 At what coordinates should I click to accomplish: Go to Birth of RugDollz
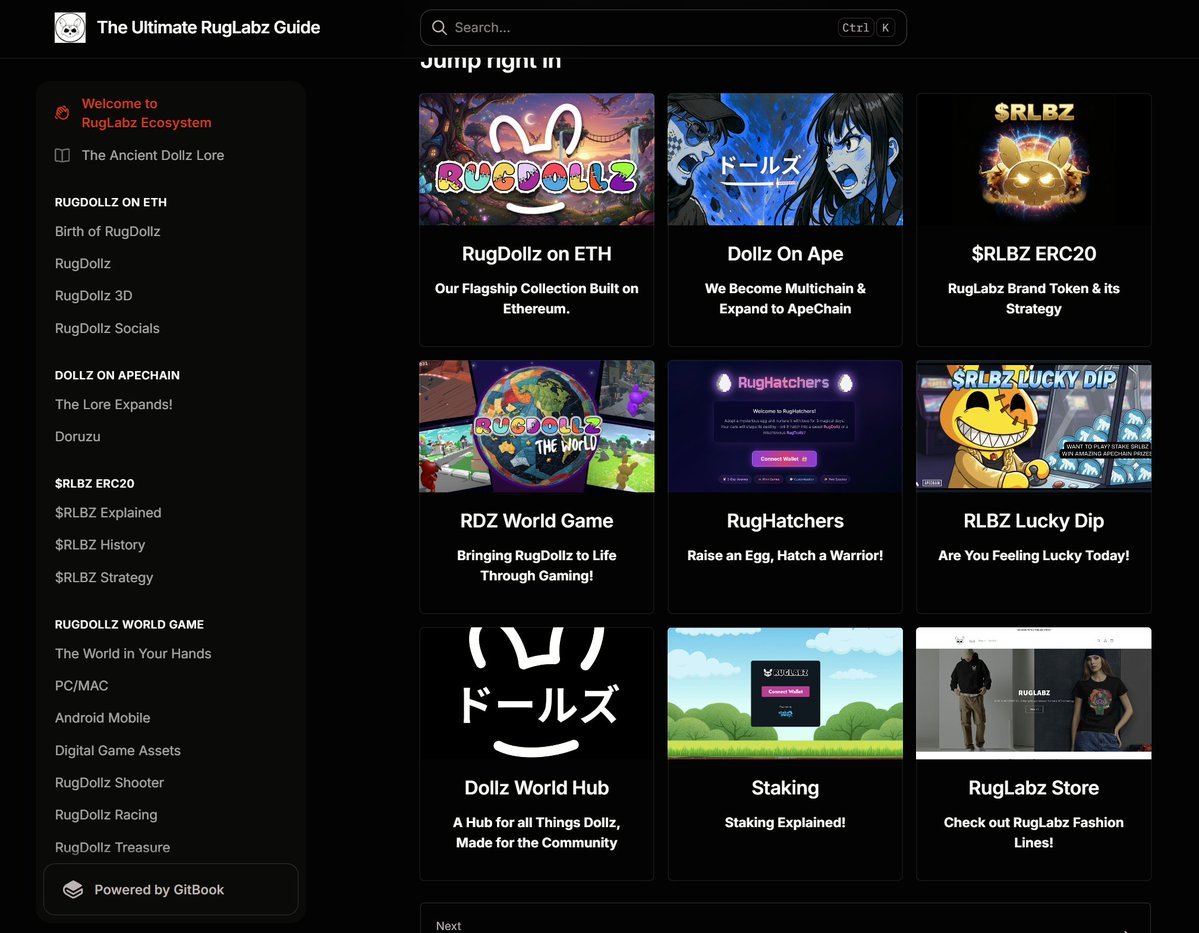107,231
